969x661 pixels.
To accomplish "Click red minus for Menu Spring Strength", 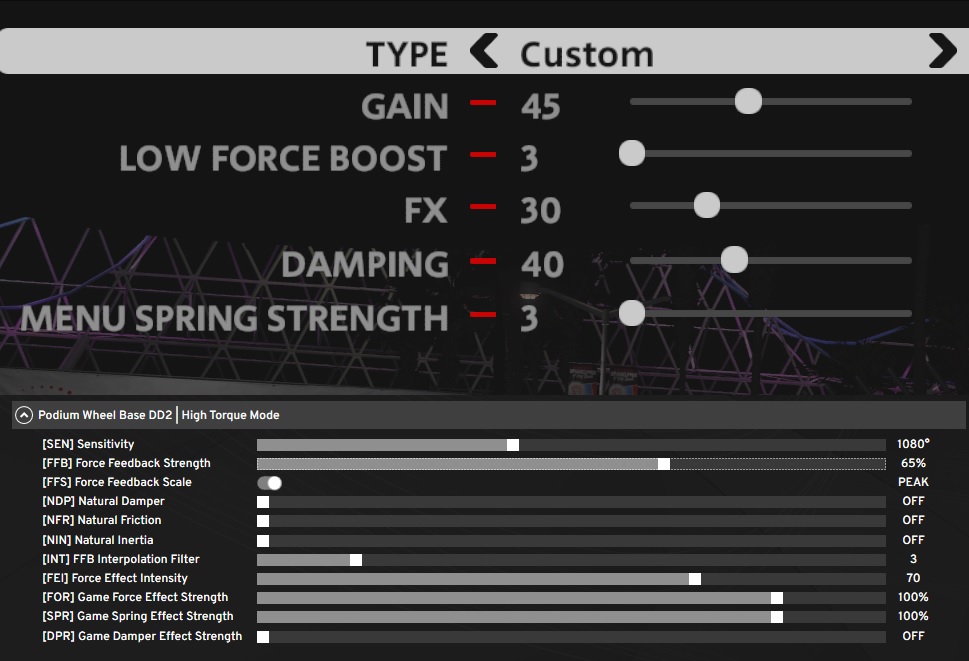I will 484,314.
